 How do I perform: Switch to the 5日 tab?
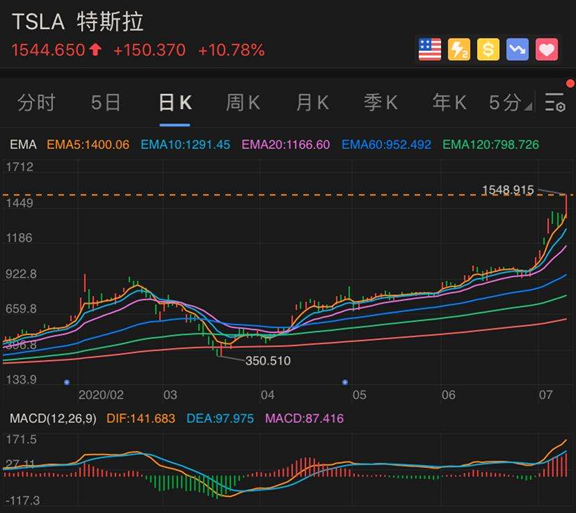[105, 103]
